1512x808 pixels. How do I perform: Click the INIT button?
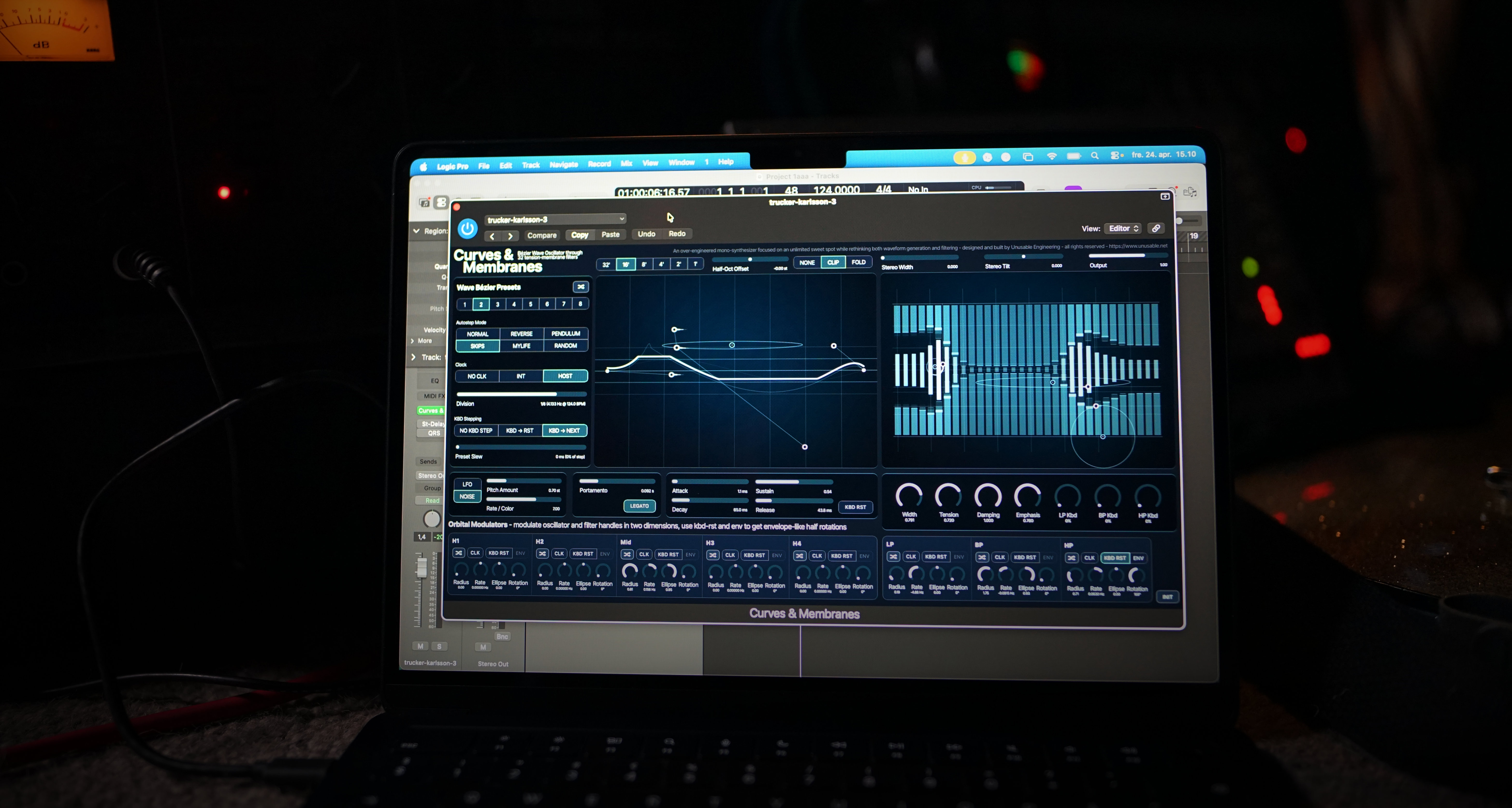point(1167,597)
